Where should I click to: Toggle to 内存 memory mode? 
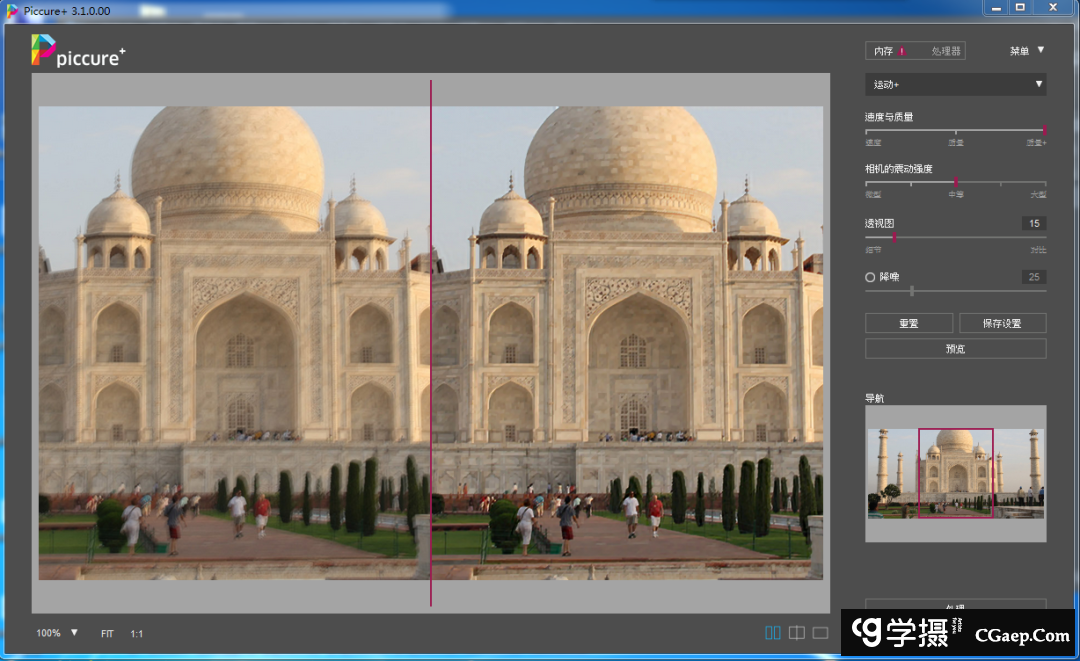click(883, 51)
